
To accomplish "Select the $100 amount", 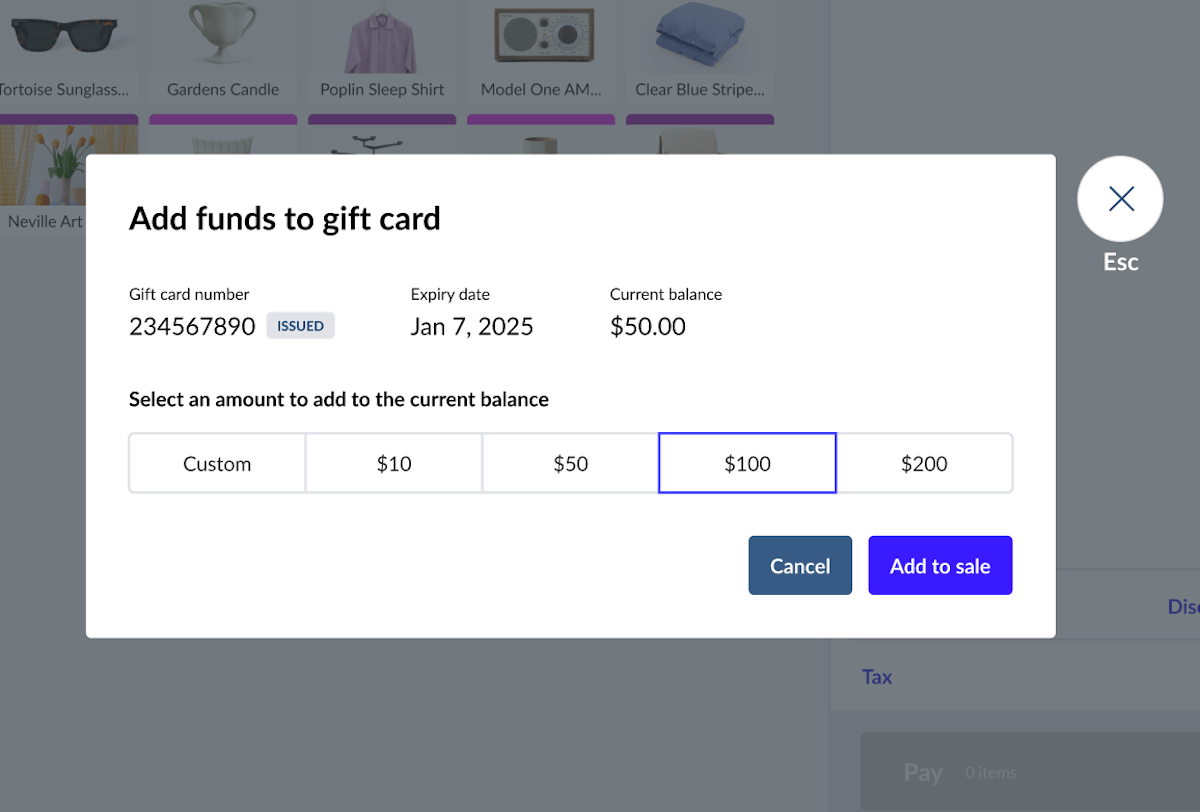I will [747, 464].
